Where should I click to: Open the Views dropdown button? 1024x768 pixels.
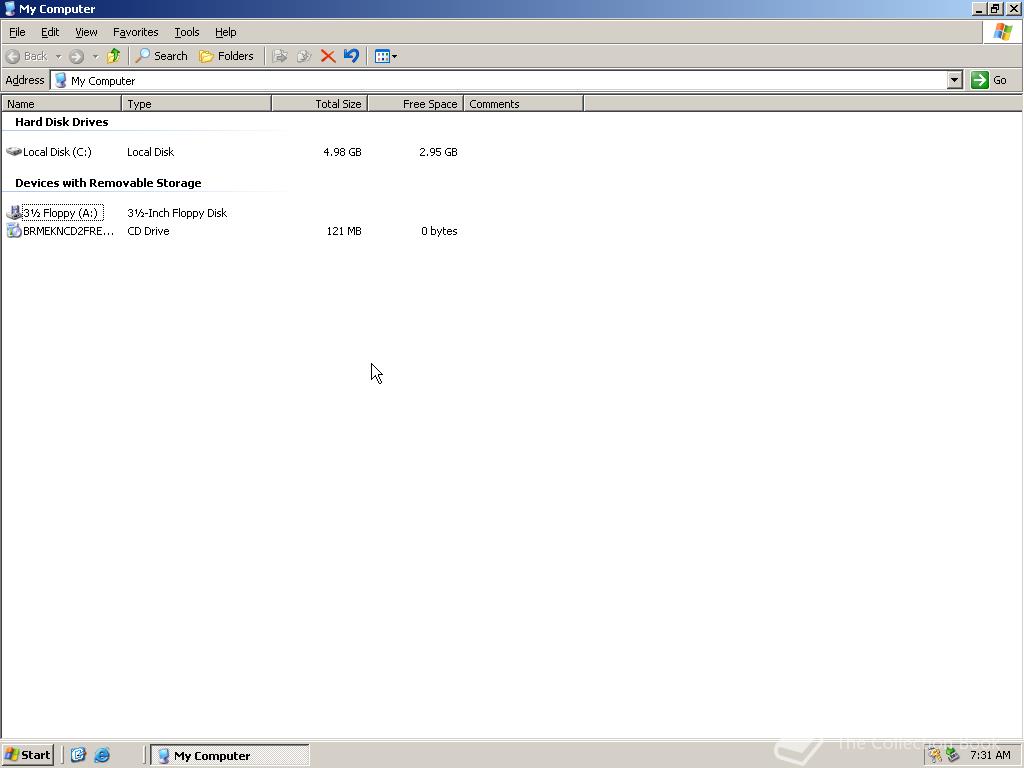[385, 56]
